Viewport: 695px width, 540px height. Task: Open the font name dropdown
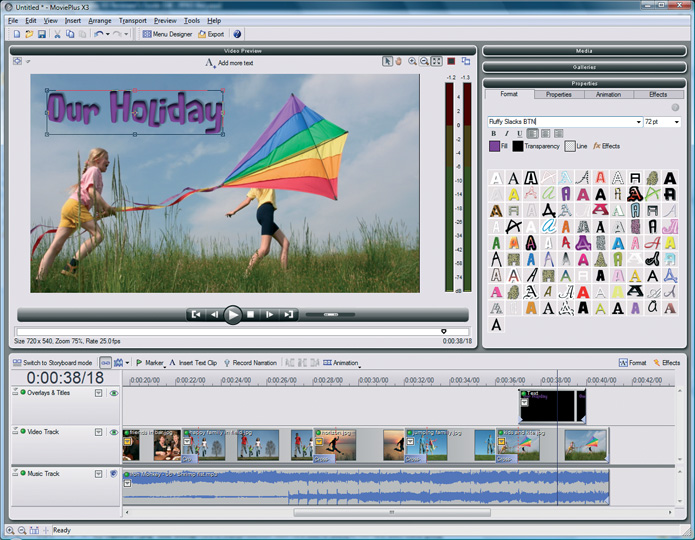click(638, 122)
